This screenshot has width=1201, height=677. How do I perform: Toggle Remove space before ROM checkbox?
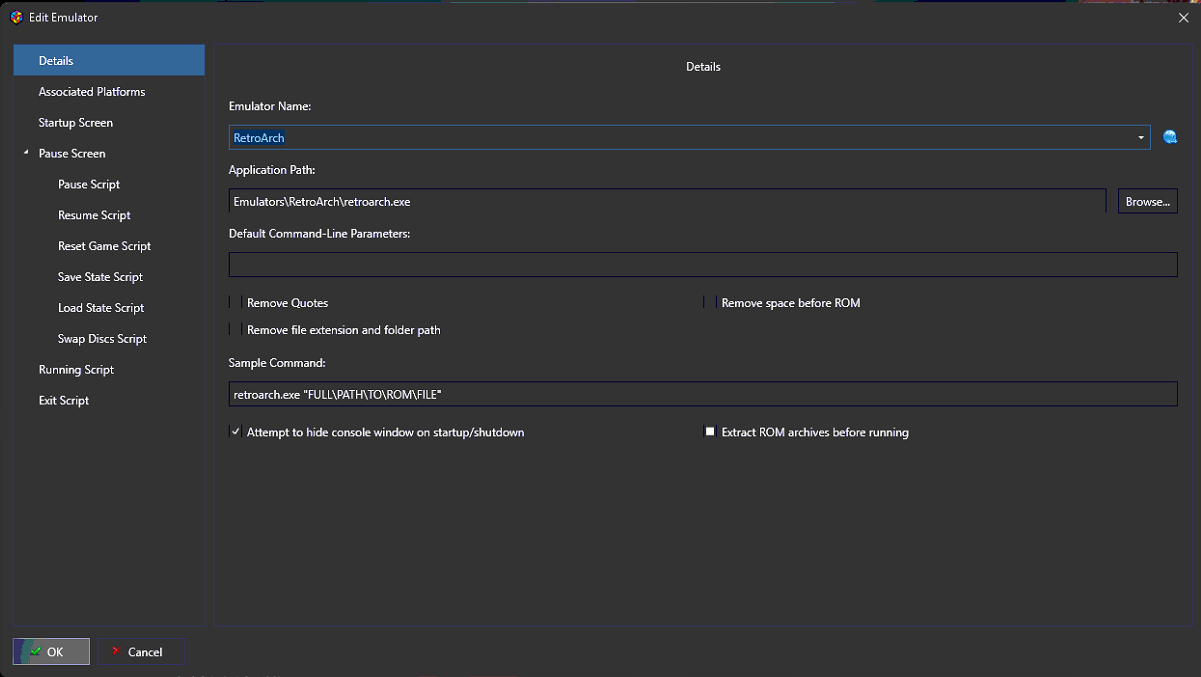coord(710,302)
